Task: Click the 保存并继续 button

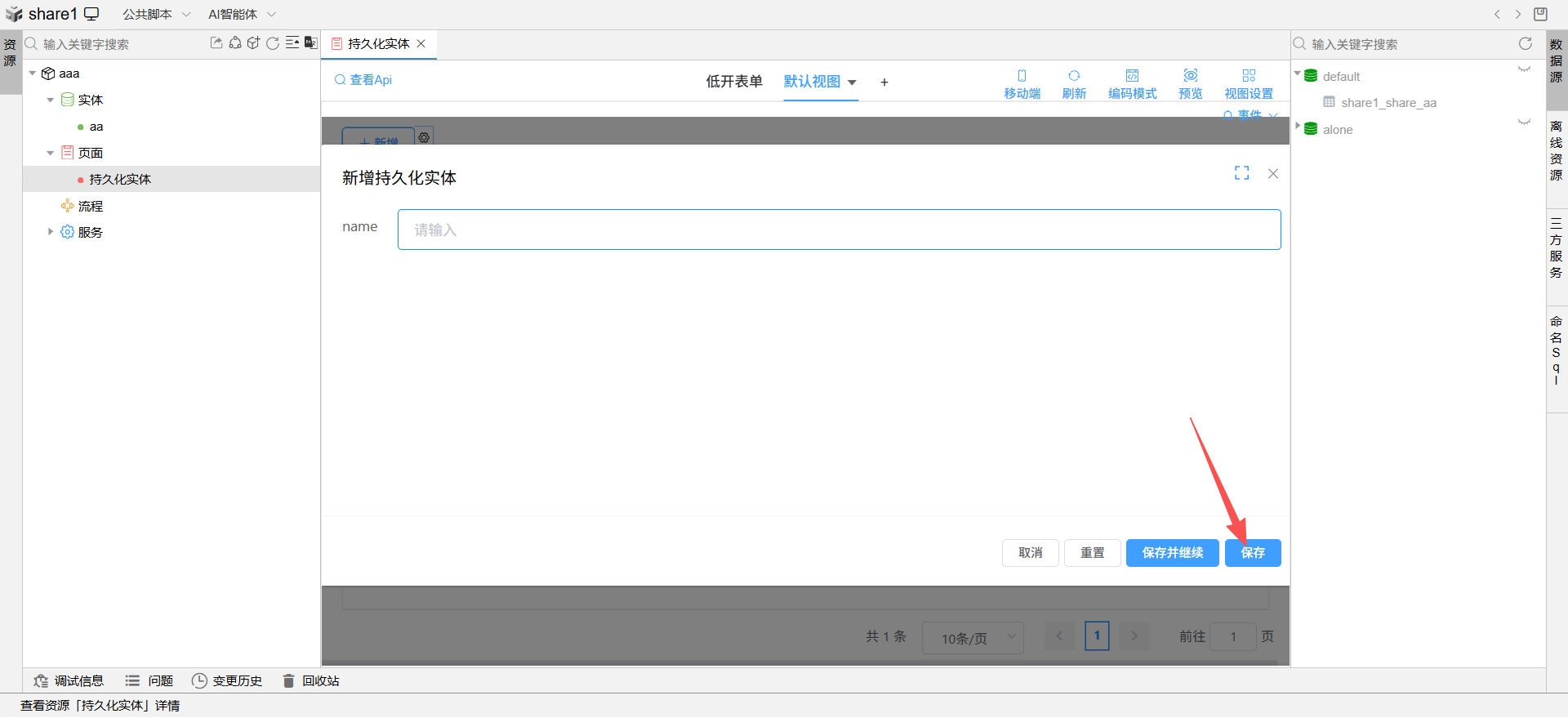Action: coord(1172,553)
